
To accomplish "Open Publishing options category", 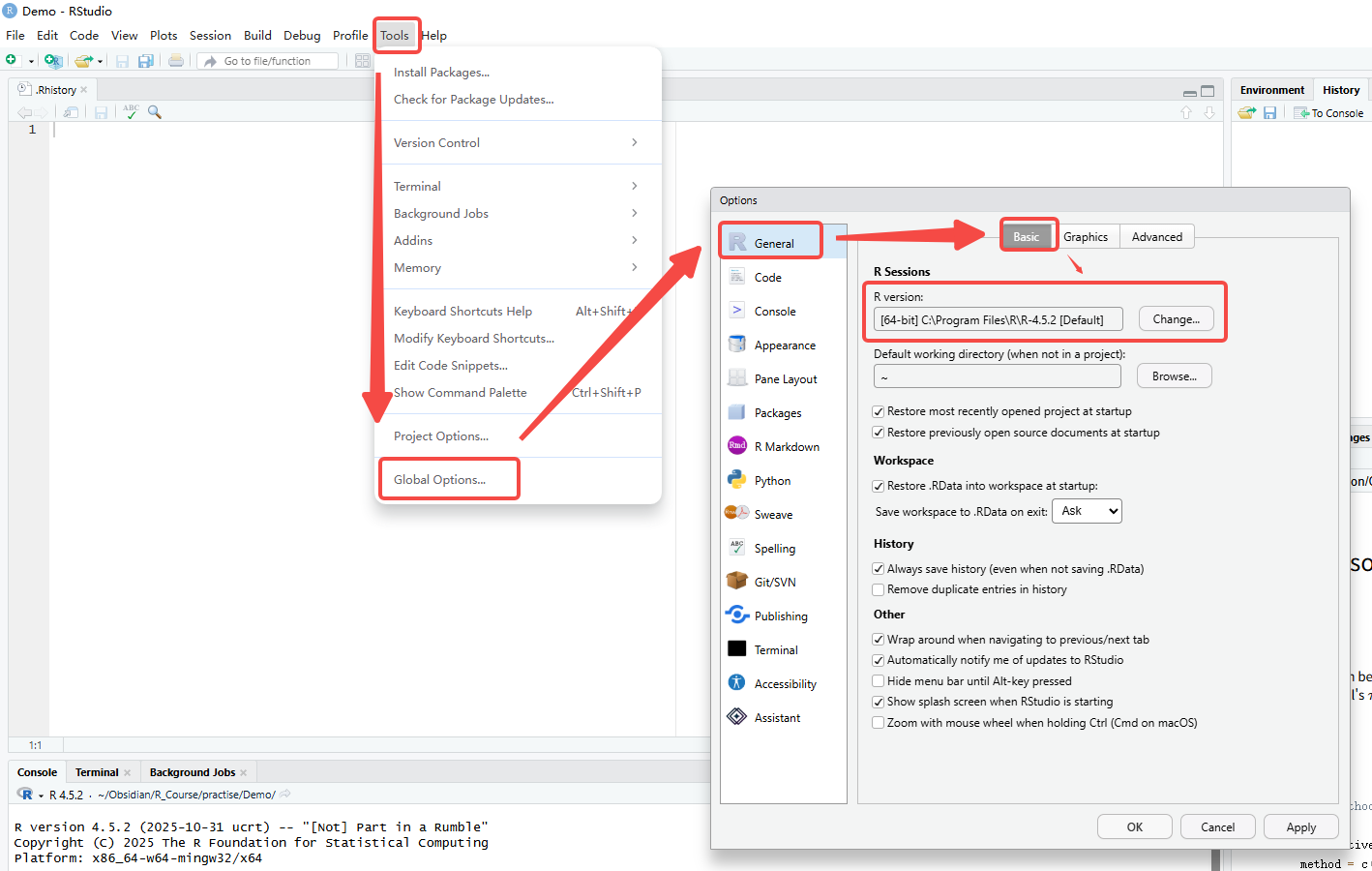I will pos(784,616).
